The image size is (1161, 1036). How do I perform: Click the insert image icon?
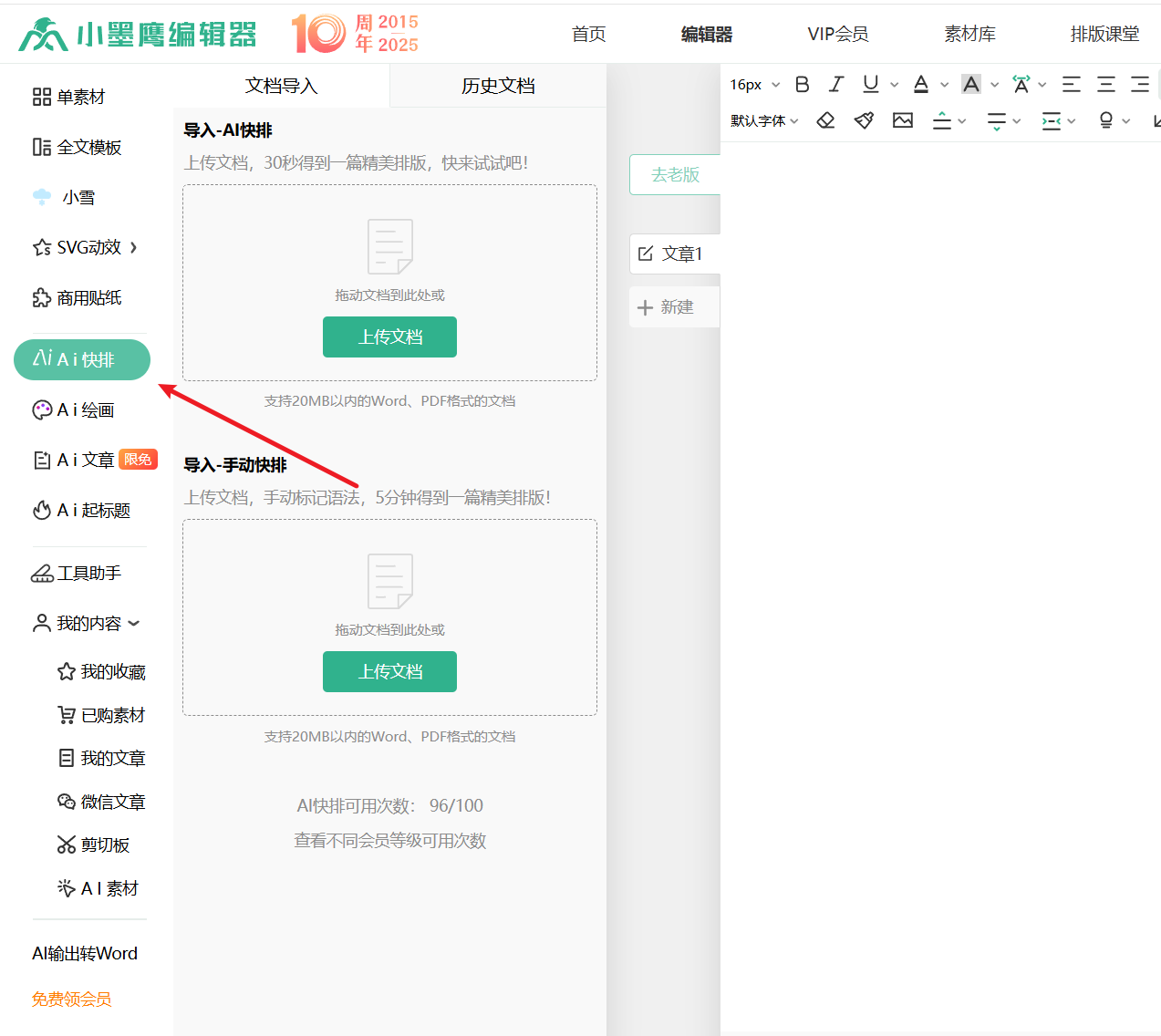click(903, 120)
